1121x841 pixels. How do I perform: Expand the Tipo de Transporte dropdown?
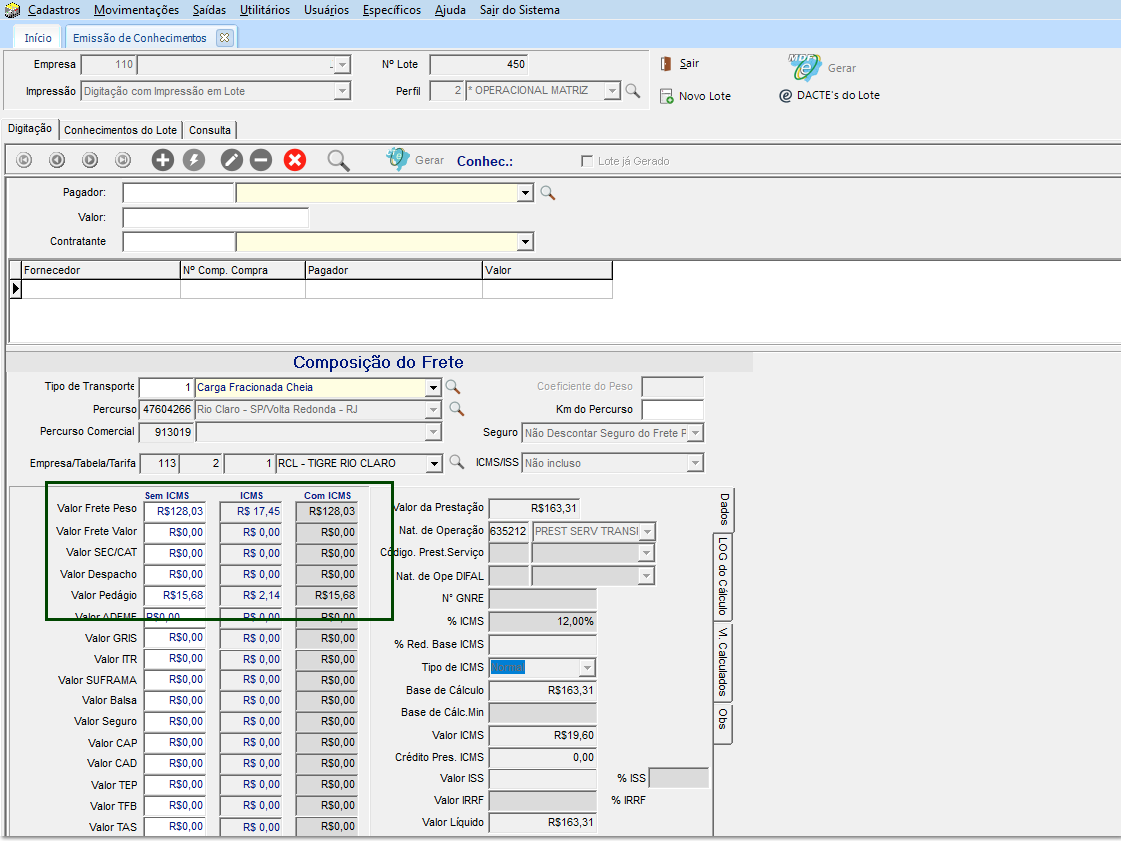click(433, 388)
